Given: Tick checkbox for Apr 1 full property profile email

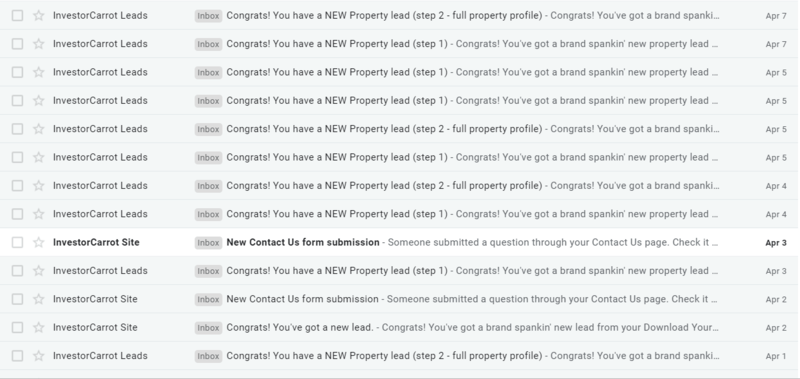Looking at the screenshot, I should 17,356.
